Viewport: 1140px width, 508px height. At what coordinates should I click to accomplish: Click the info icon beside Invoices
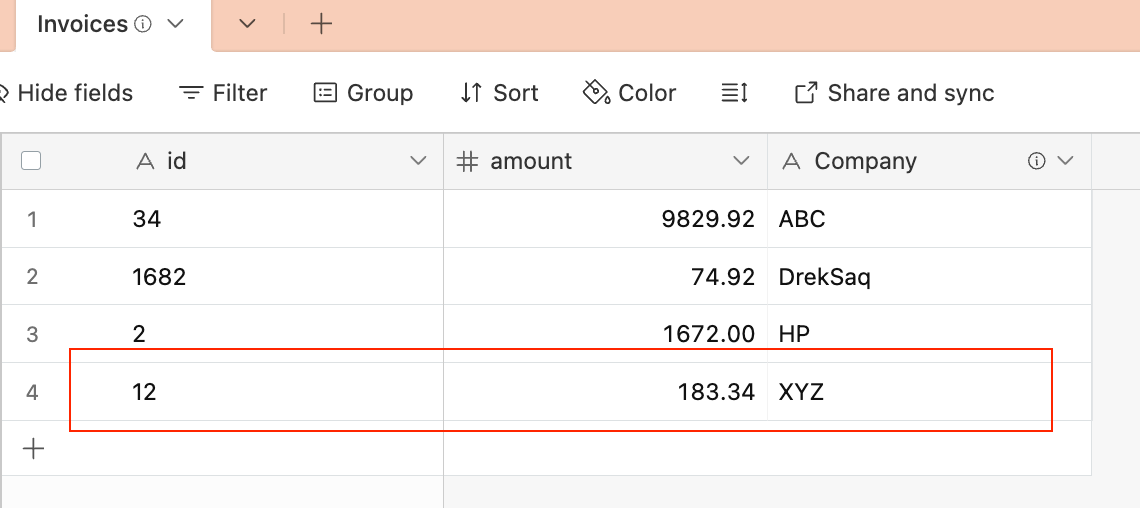pyautogui.click(x=143, y=25)
